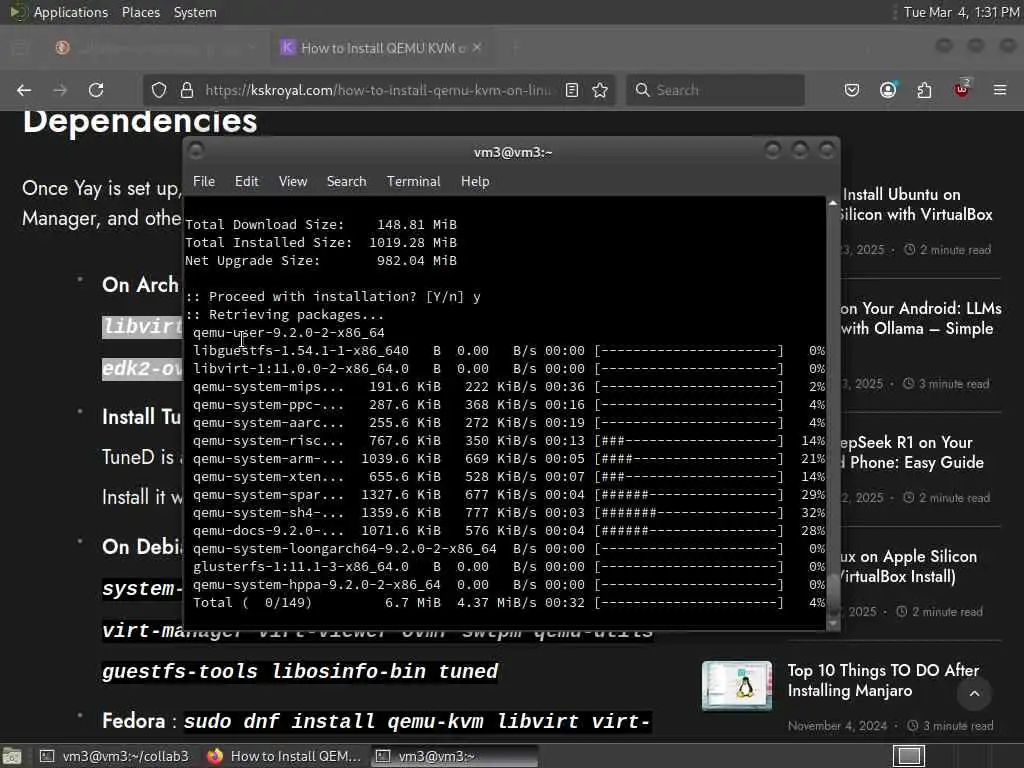Open the terminal Search menu

click(x=347, y=182)
